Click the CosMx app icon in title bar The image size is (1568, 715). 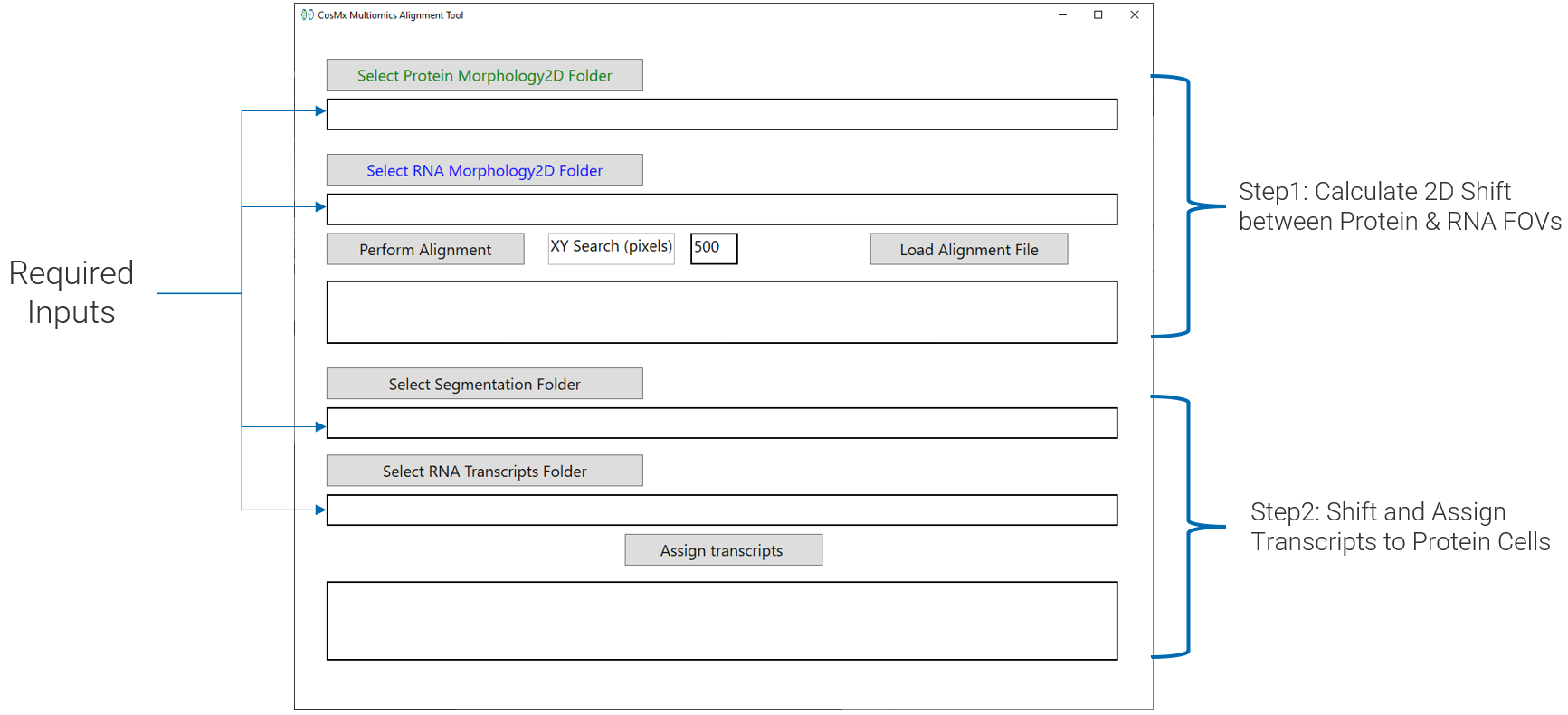[x=308, y=14]
